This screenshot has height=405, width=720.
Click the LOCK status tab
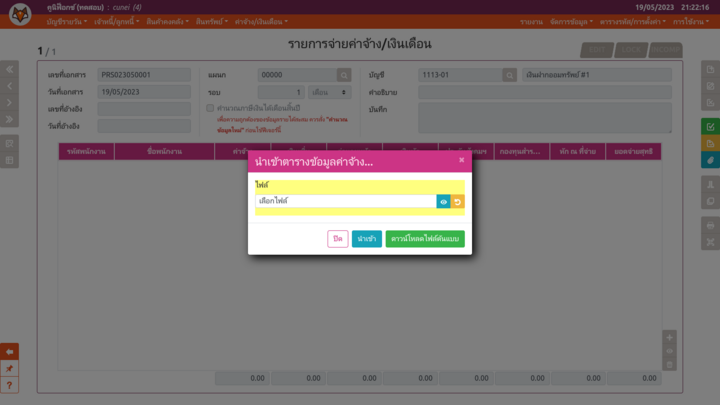click(x=631, y=50)
